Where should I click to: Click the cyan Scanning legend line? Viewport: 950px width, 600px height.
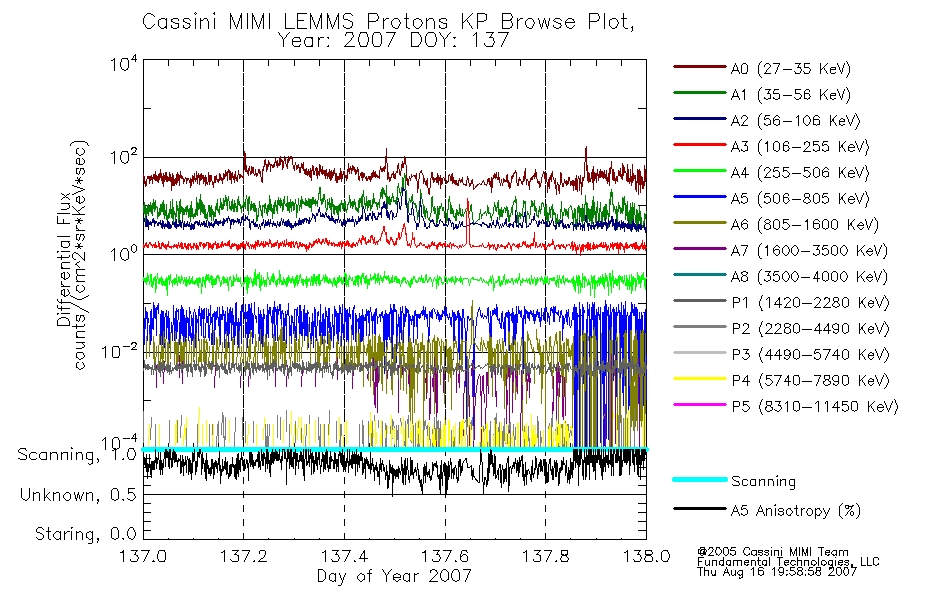pos(699,479)
